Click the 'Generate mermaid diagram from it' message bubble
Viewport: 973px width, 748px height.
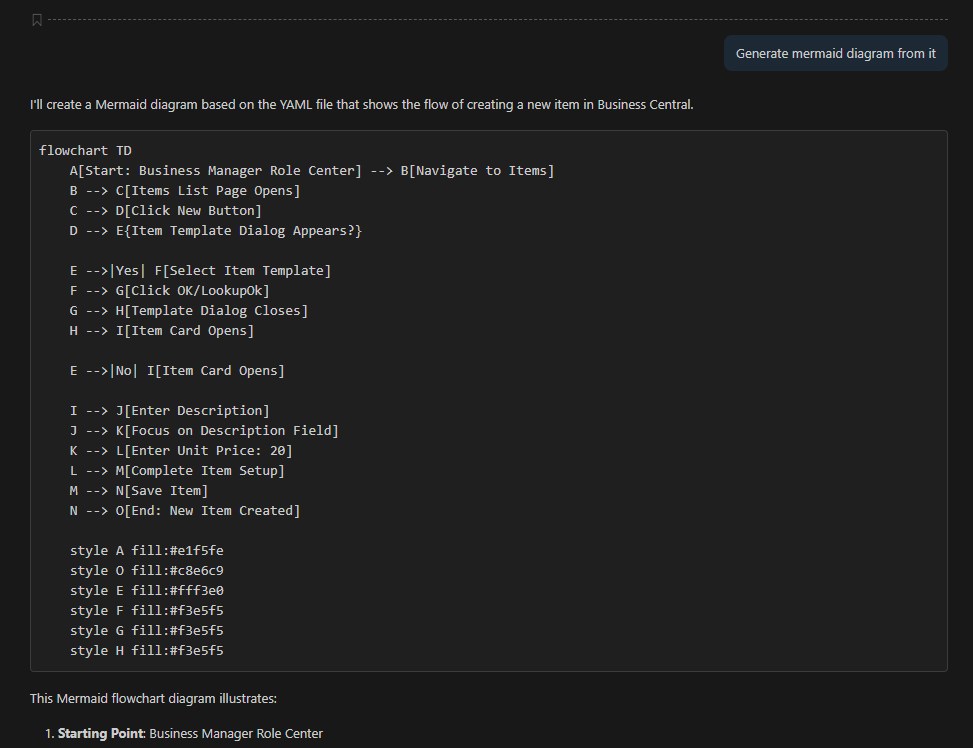(835, 53)
